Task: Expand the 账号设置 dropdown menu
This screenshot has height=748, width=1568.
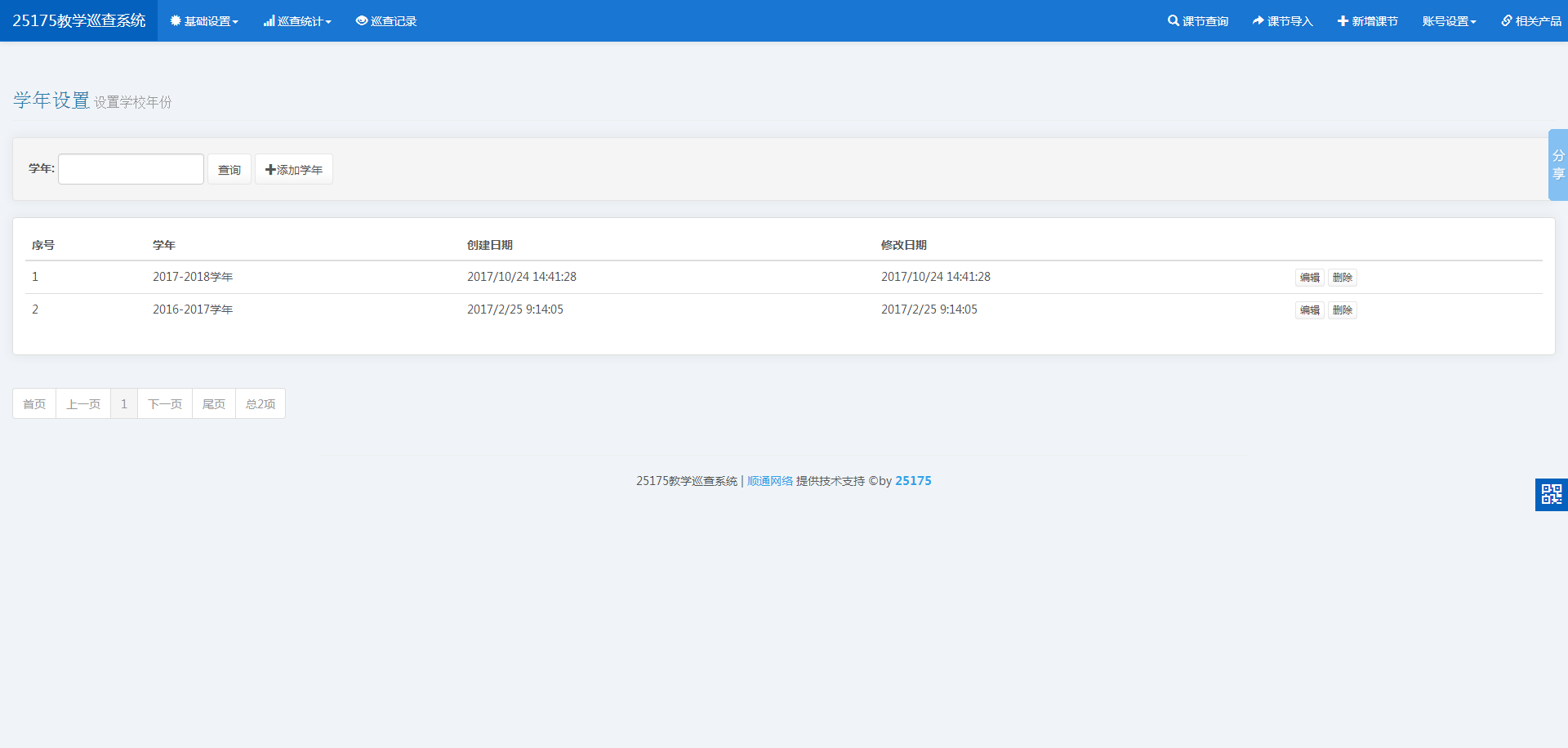Action: click(x=1449, y=21)
